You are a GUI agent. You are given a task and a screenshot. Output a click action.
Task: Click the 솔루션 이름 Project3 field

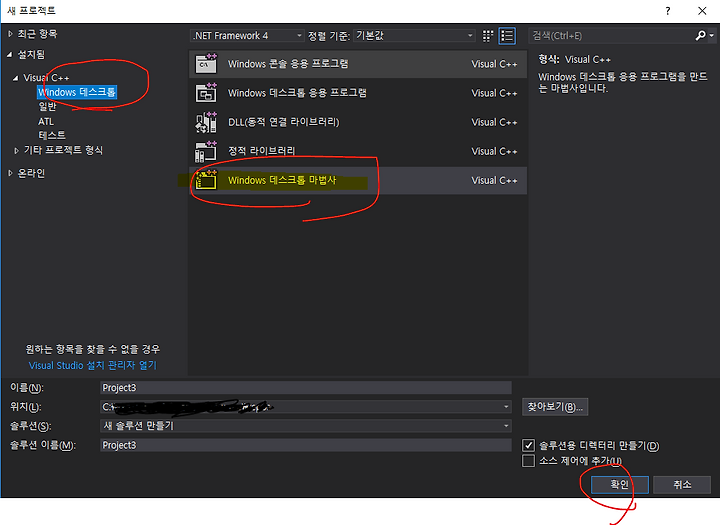[x=306, y=445]
